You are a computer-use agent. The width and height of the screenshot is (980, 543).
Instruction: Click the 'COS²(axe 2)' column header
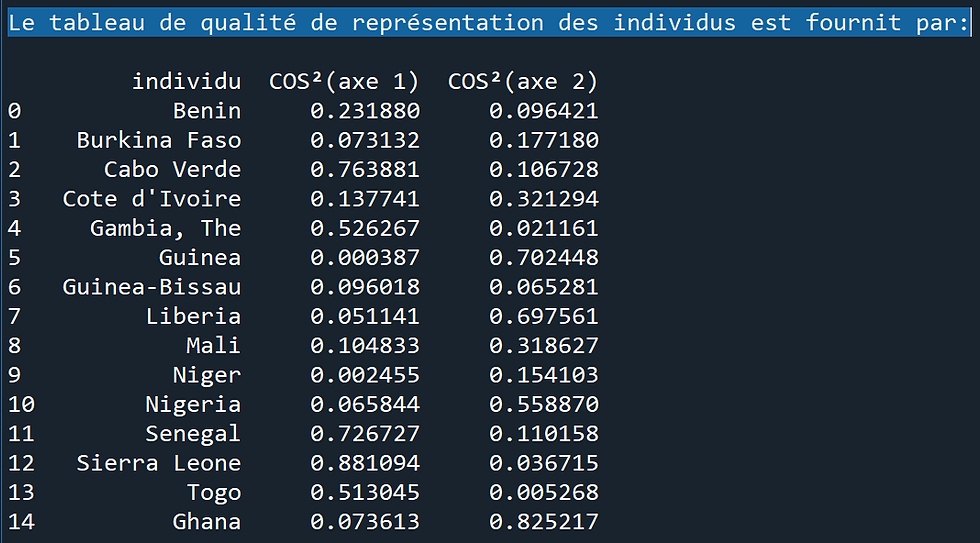[x=522, y=81]
